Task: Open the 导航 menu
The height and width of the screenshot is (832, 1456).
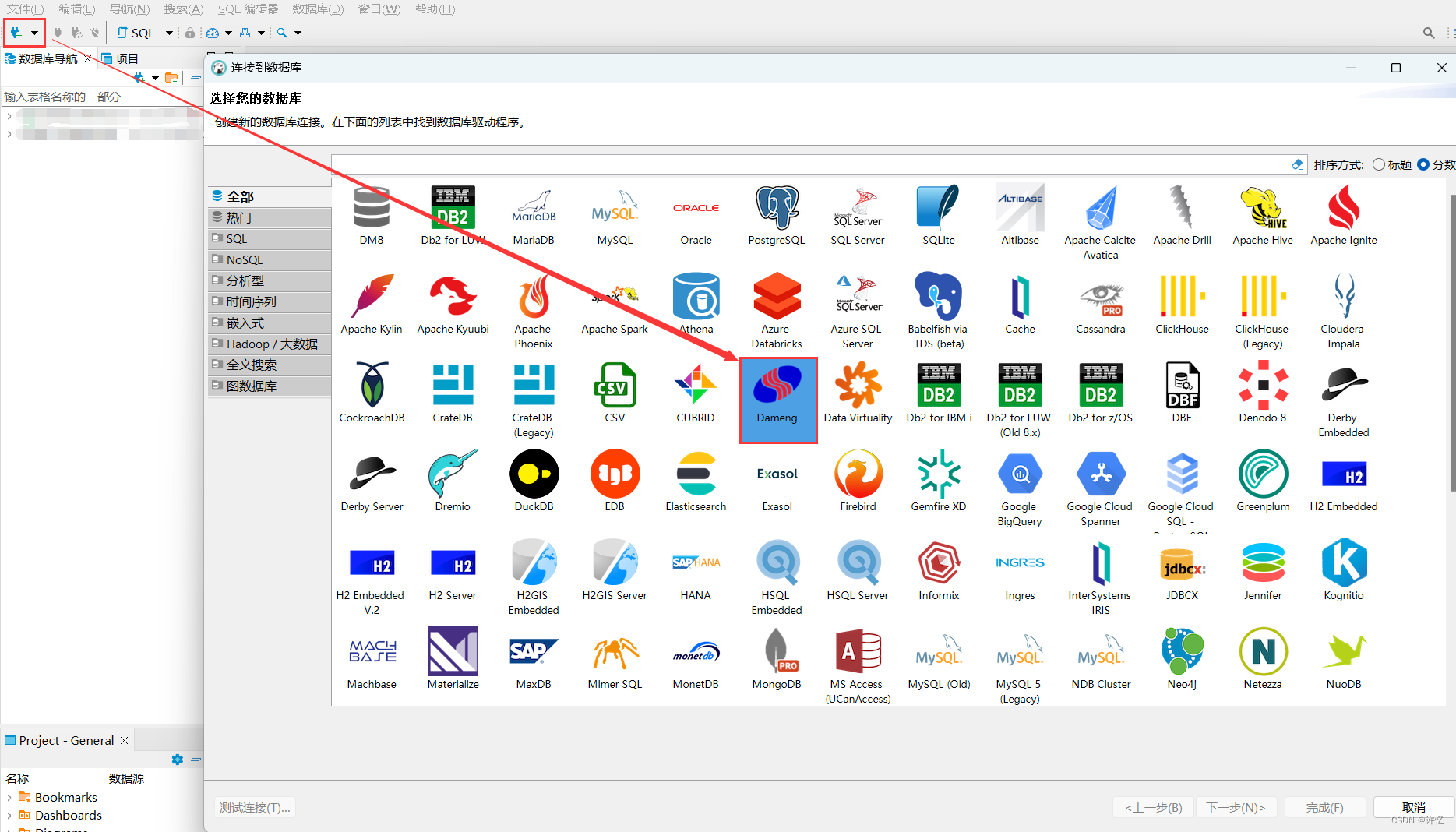Action: coord(129,9)
